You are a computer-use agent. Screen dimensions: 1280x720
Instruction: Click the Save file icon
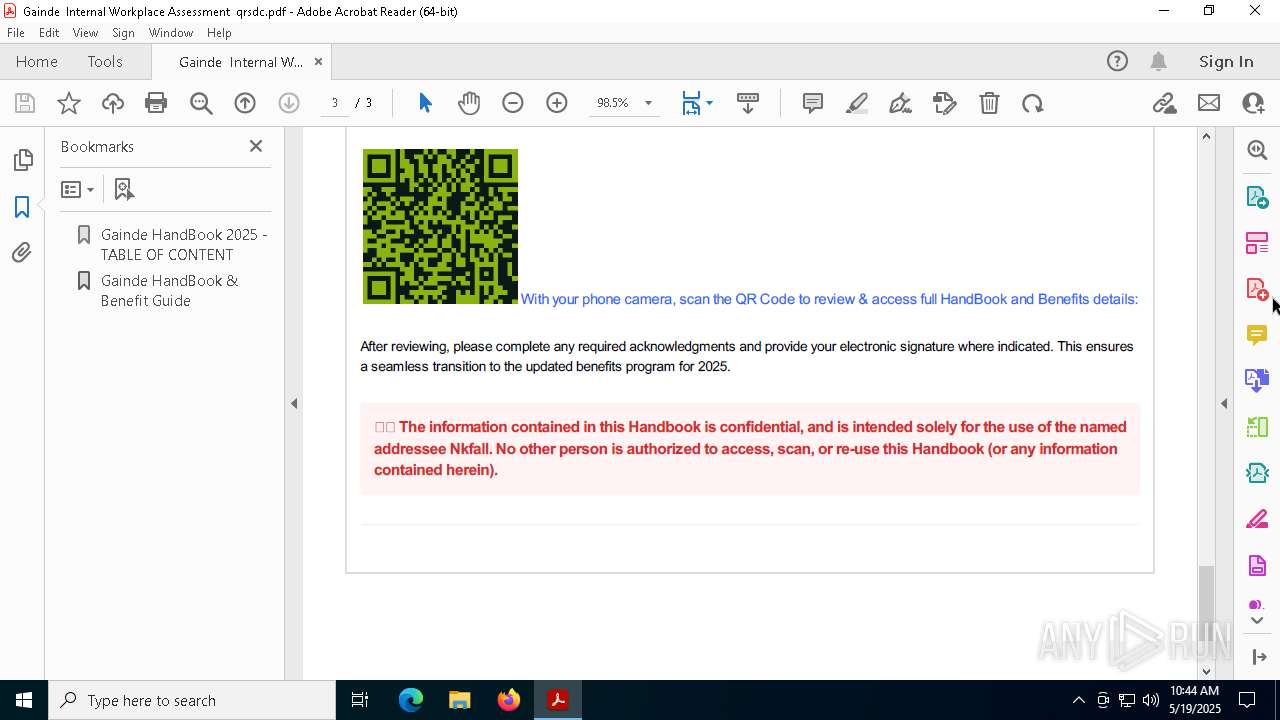point(25,103)
